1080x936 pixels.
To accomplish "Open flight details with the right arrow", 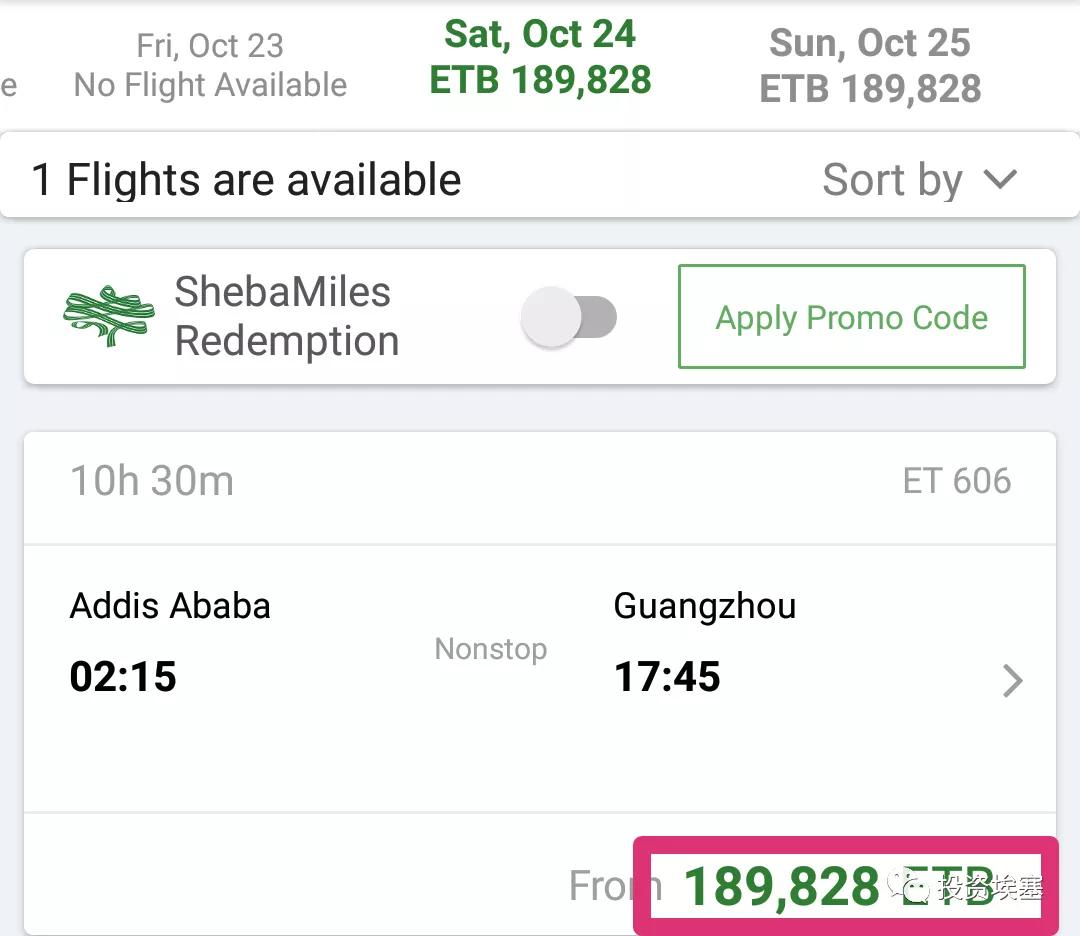I will (1013, 681).
